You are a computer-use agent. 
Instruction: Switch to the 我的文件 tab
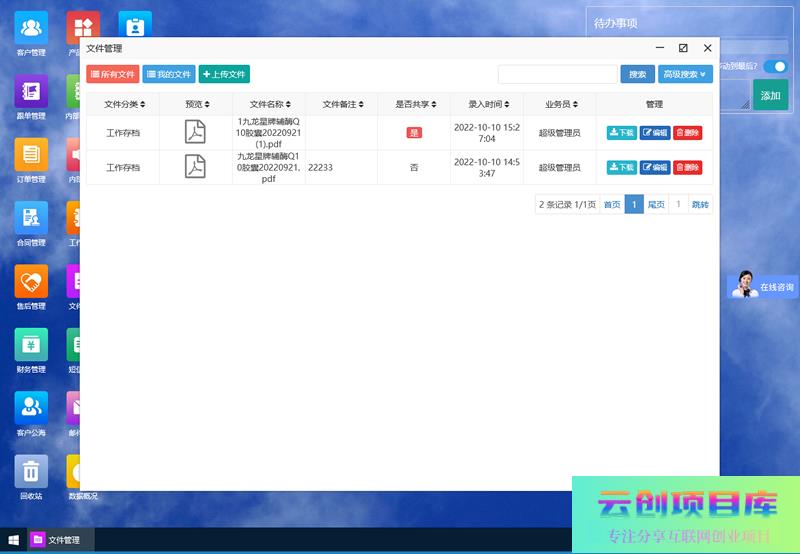coord(169,74)
